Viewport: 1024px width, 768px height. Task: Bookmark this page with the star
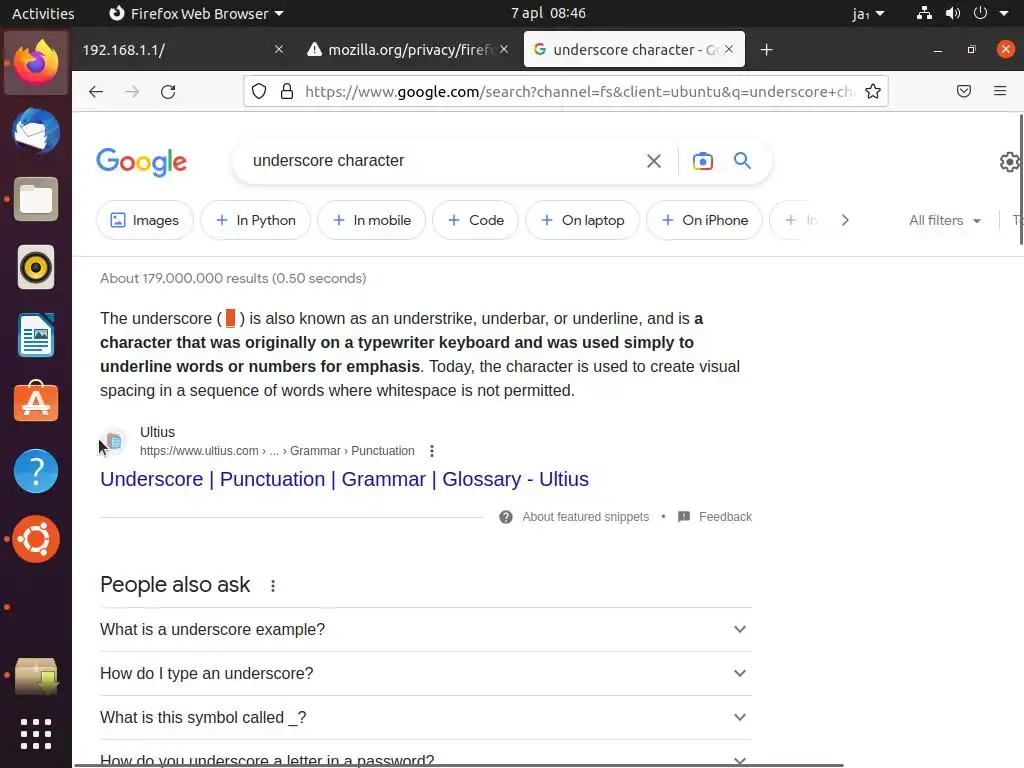click(x=872, y=91)
